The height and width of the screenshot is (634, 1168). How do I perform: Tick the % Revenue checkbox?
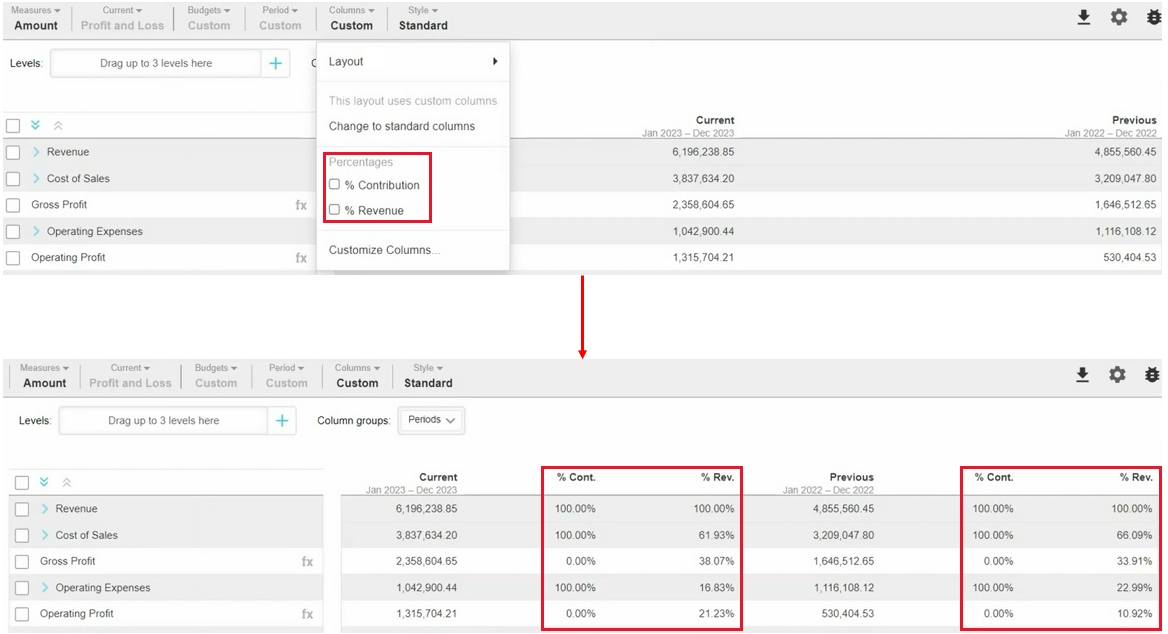(335, 210)
